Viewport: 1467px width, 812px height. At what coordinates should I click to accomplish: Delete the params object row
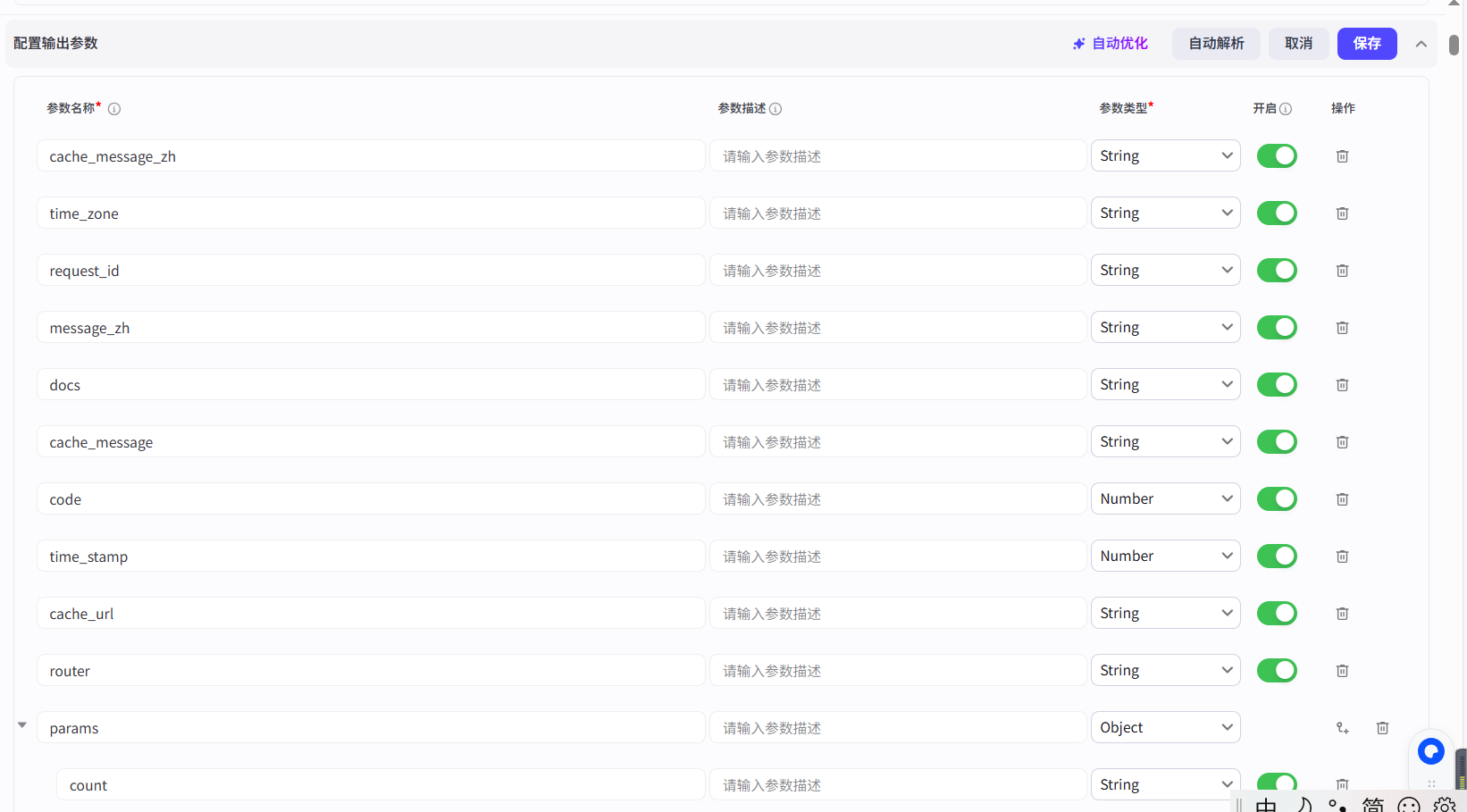pos(1382,728)
